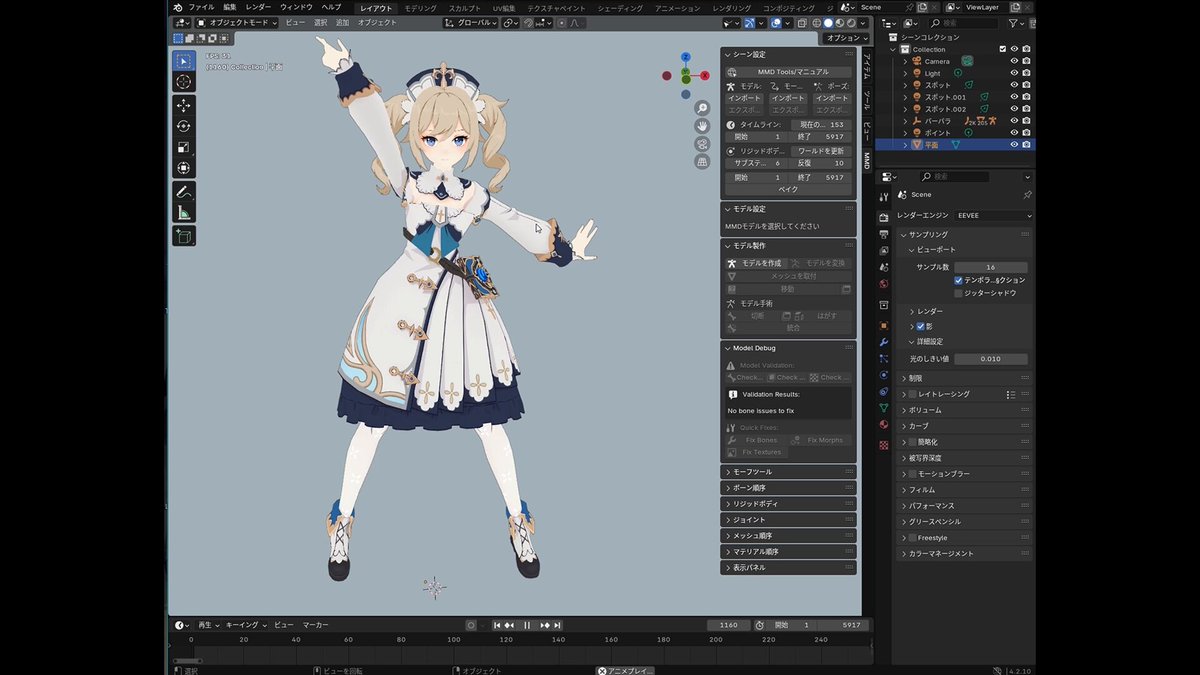Open World properties tab icon
The height and width of the screenshot is (675, 1200).
tap(884, 284)
